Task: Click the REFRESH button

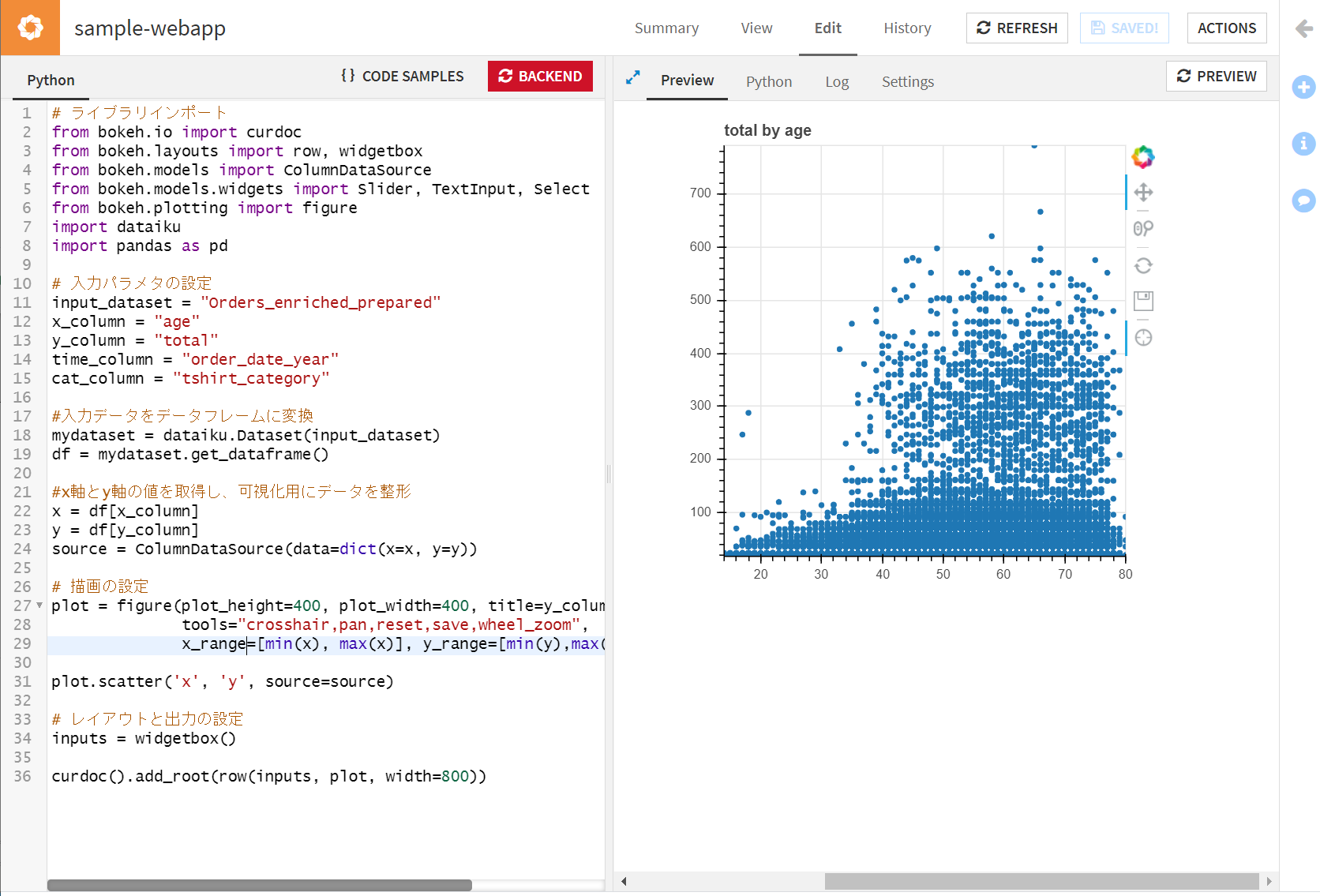Action: pyautogui.click(x=1017, y=28)
